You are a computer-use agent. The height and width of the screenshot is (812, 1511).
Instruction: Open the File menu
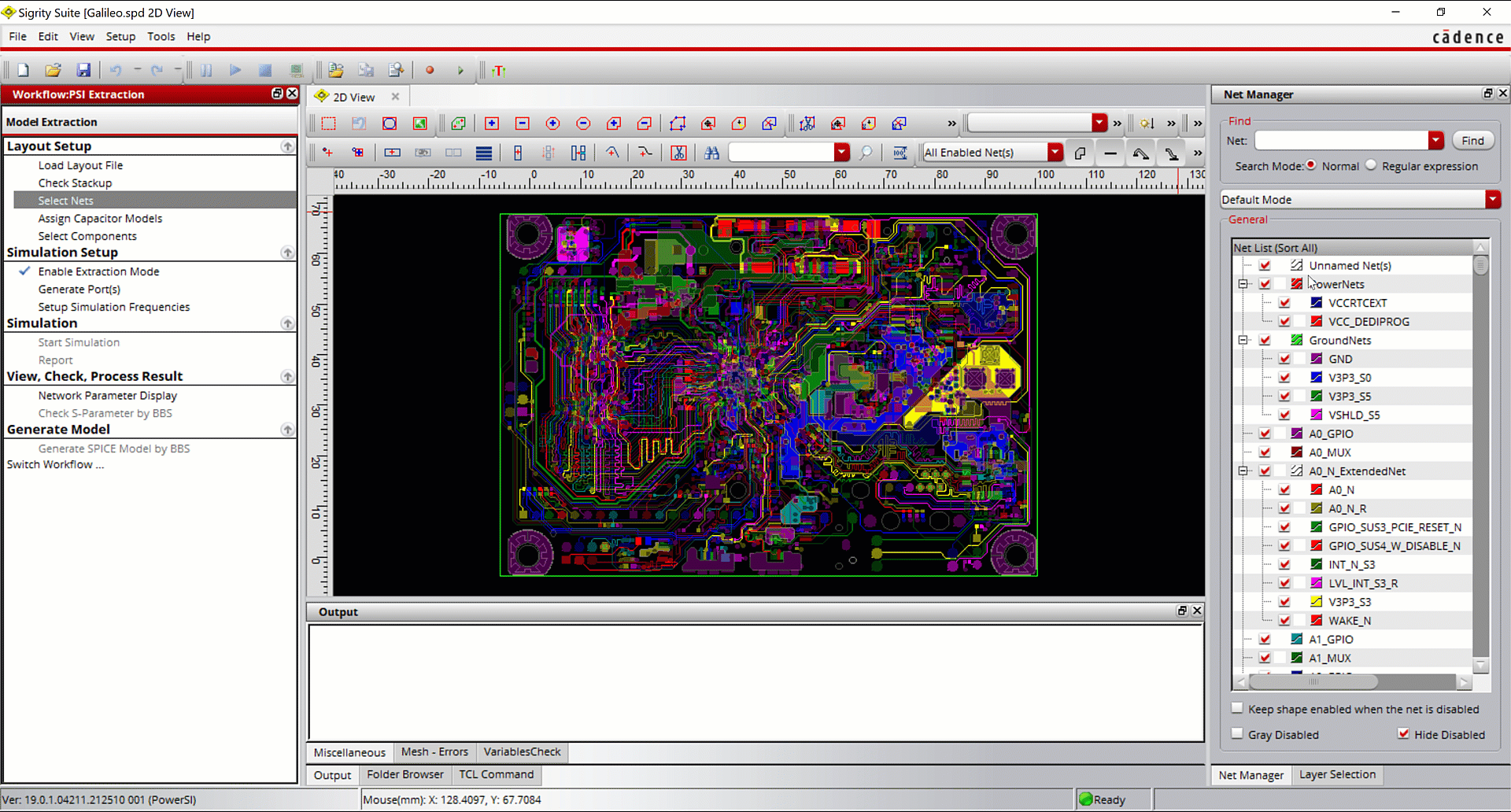pos(17,36)
